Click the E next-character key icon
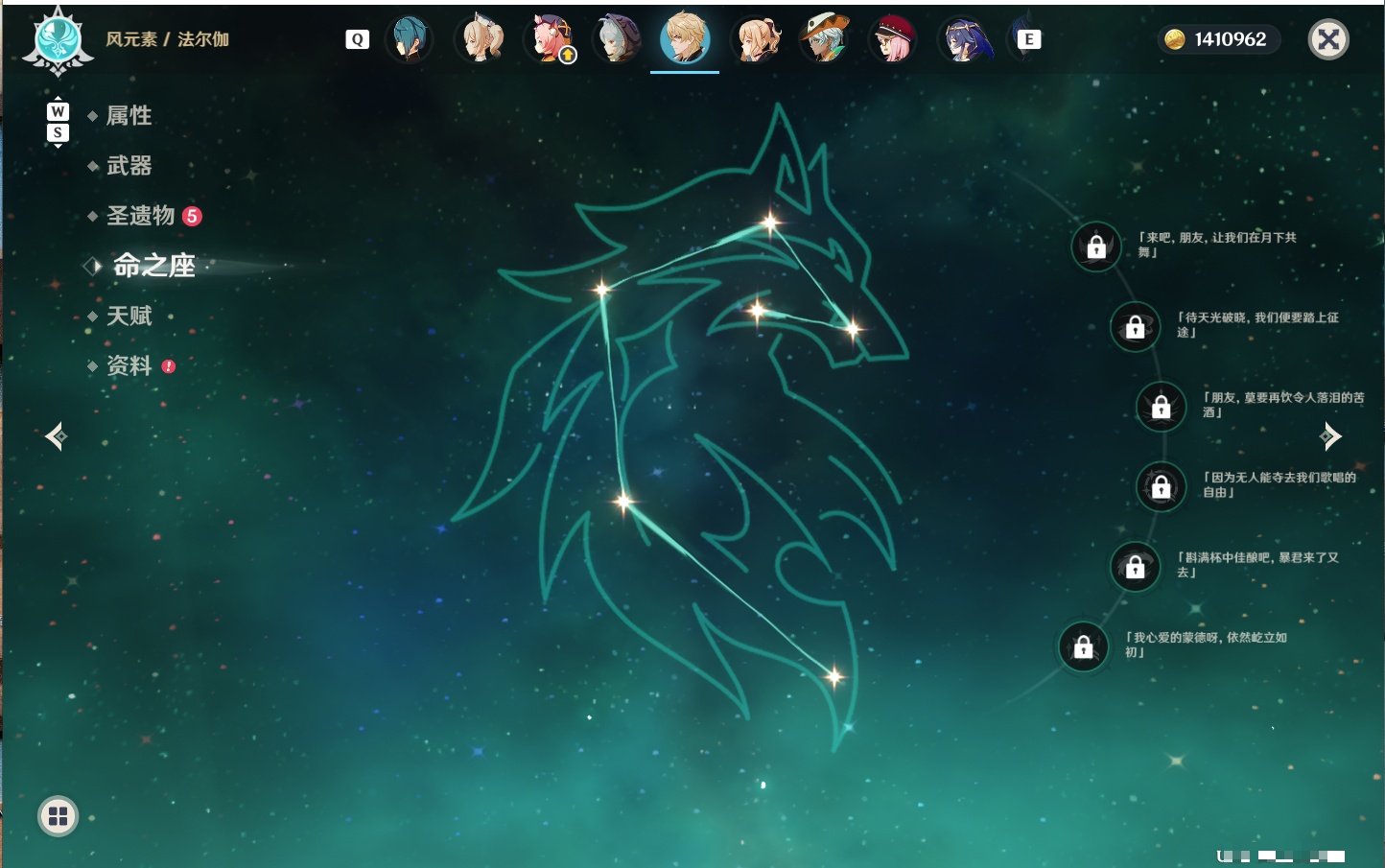Viewport: 1385px width, 868px height. click(x=1028, y=39)
